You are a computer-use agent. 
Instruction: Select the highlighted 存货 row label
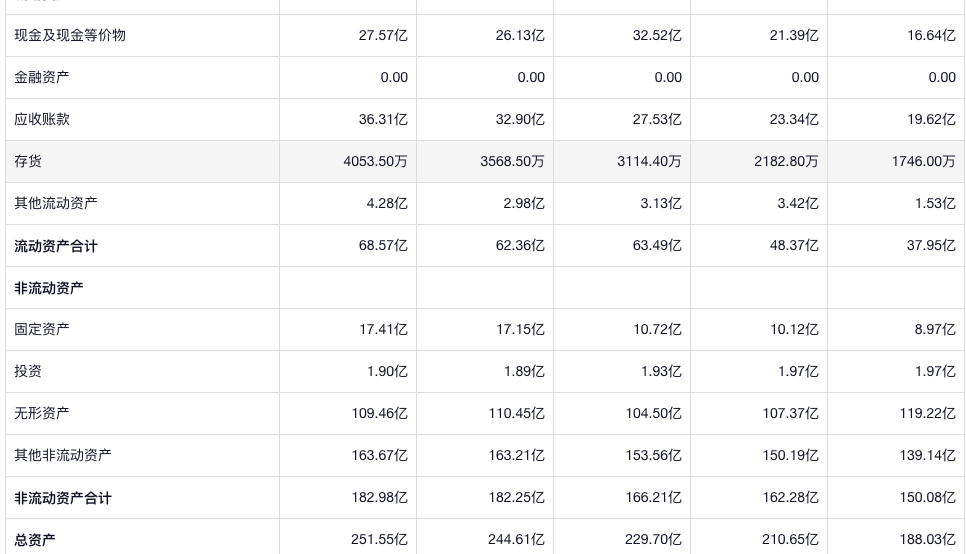tap(28, 161)
